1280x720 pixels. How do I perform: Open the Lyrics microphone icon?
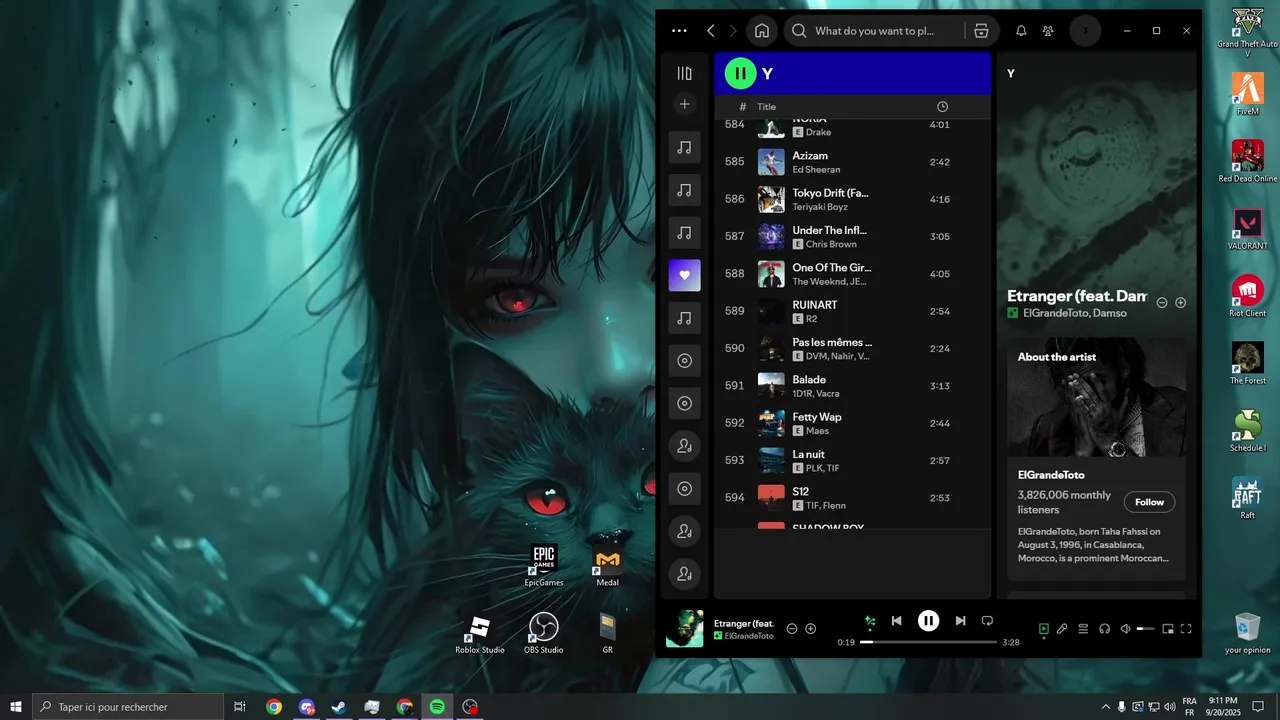click(1062, 629)
